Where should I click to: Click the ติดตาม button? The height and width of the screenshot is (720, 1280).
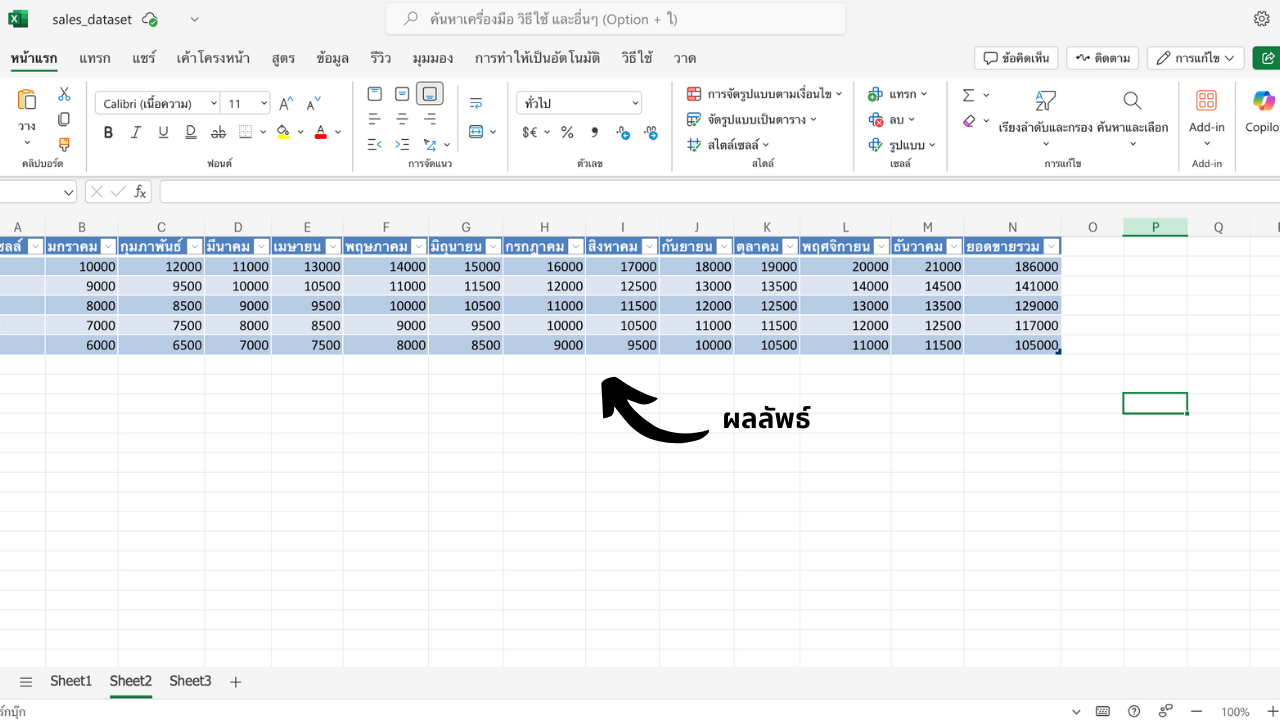[1102, 58]
